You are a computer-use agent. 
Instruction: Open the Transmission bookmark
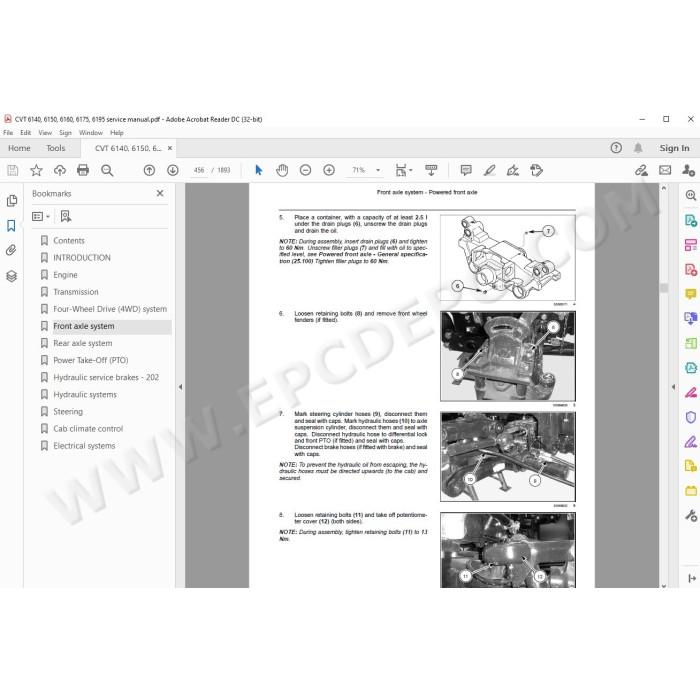click(76, 292)
